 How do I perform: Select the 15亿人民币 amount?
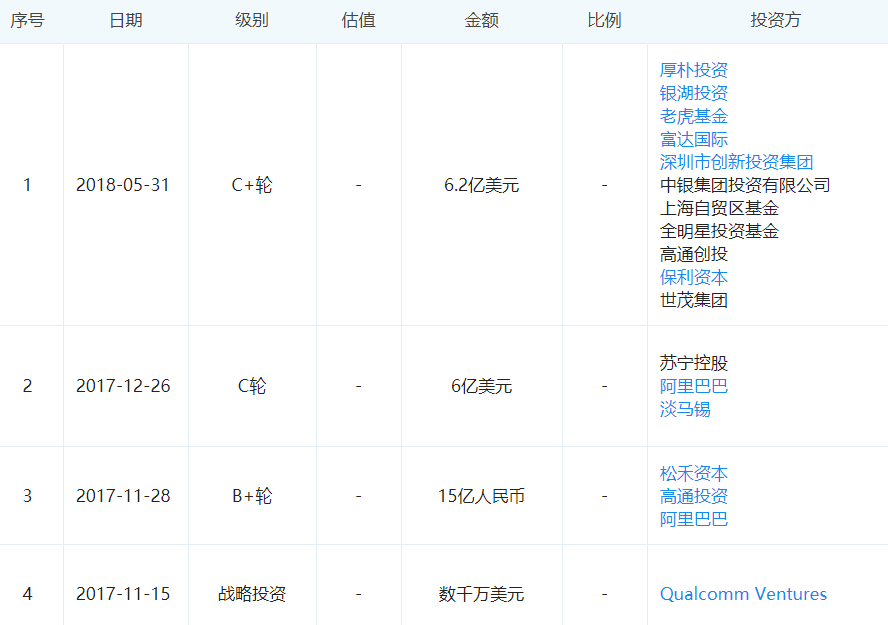(x=481, y=496)
